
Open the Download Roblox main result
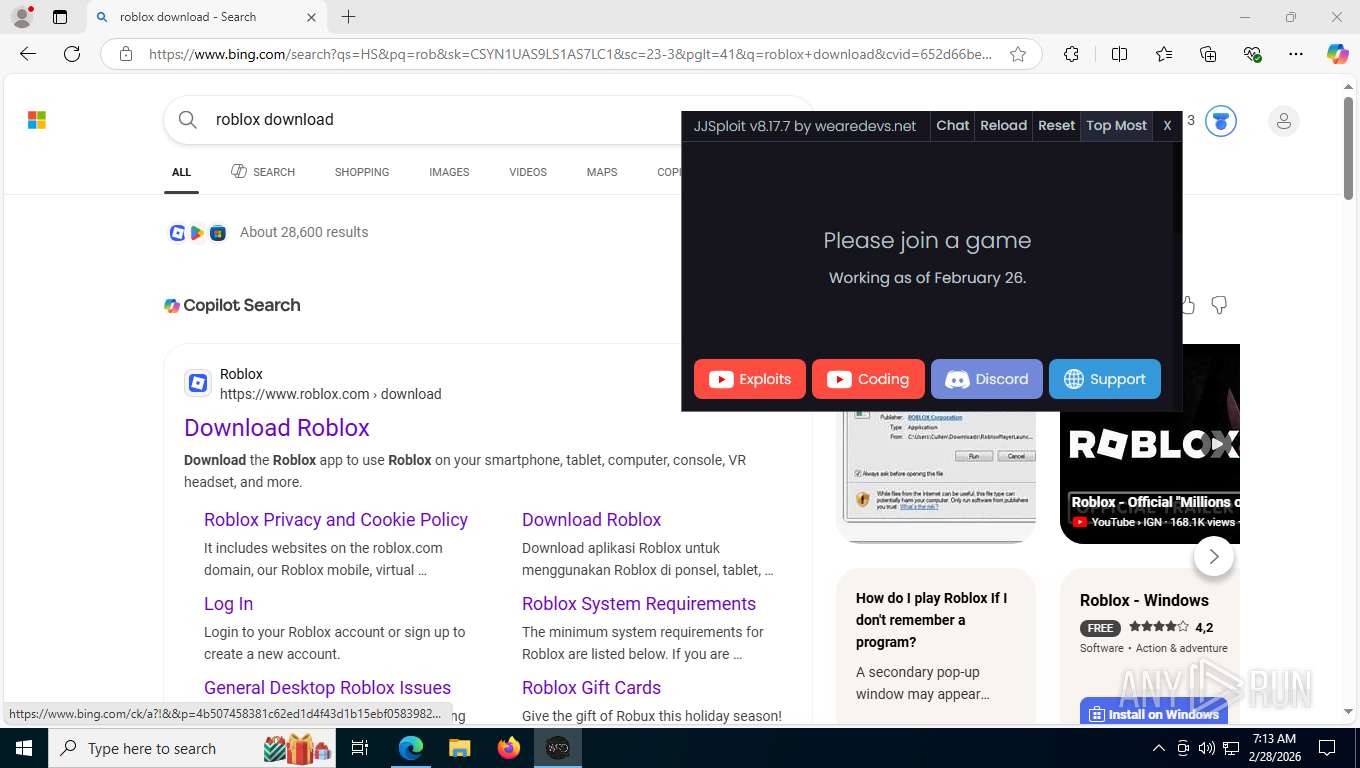(277, 428)
